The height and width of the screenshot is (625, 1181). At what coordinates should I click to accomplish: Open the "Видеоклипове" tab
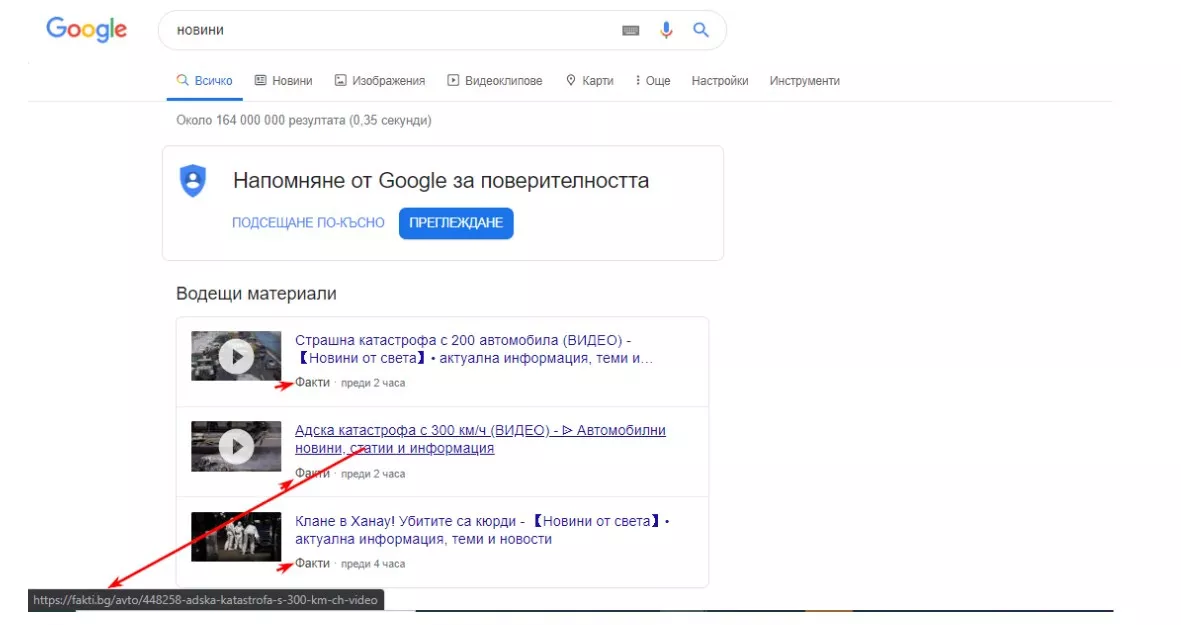coord(495,81)
